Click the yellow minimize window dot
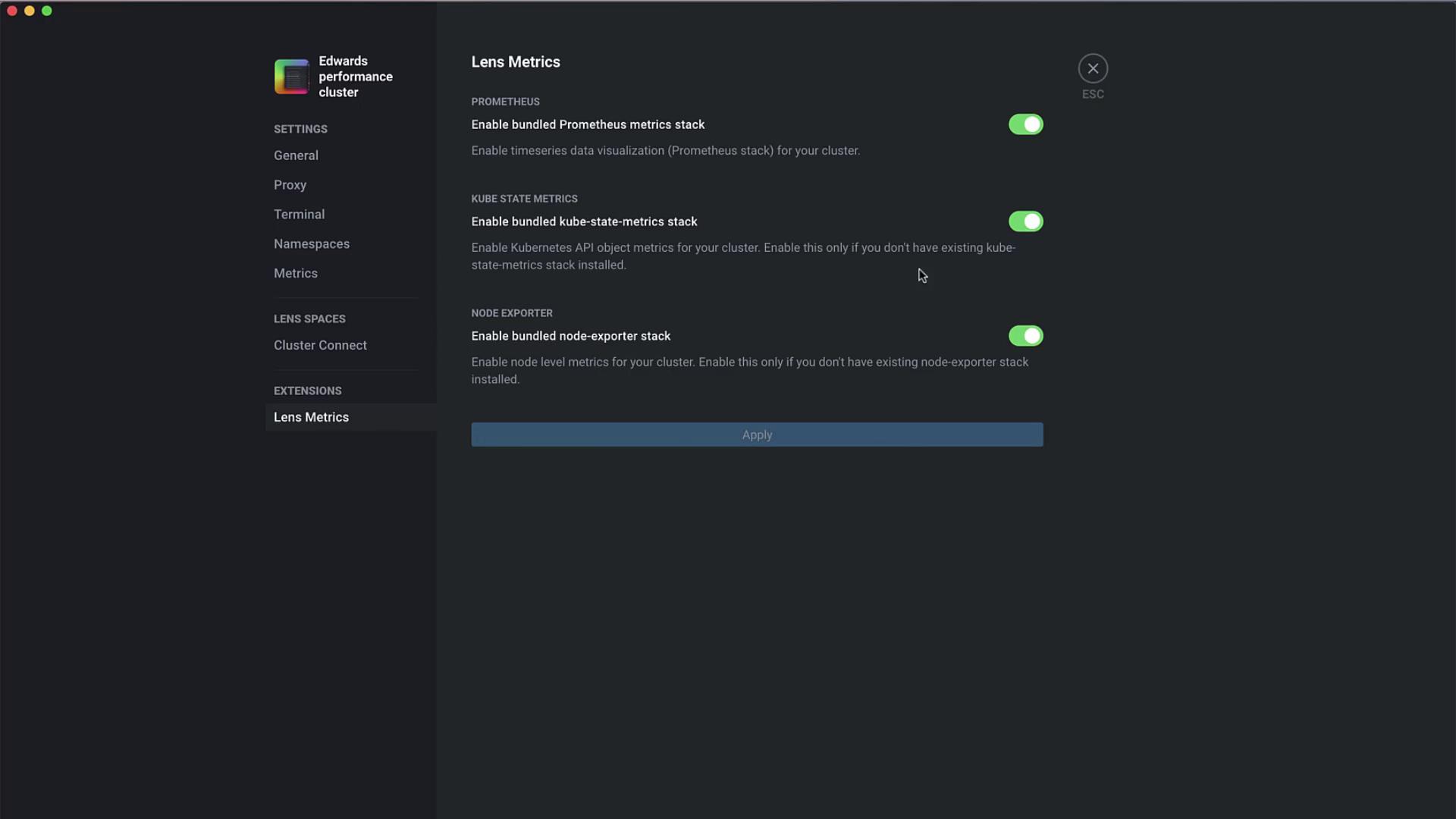The height and width of the screenshot is (819, 1456). click(30, 11)
